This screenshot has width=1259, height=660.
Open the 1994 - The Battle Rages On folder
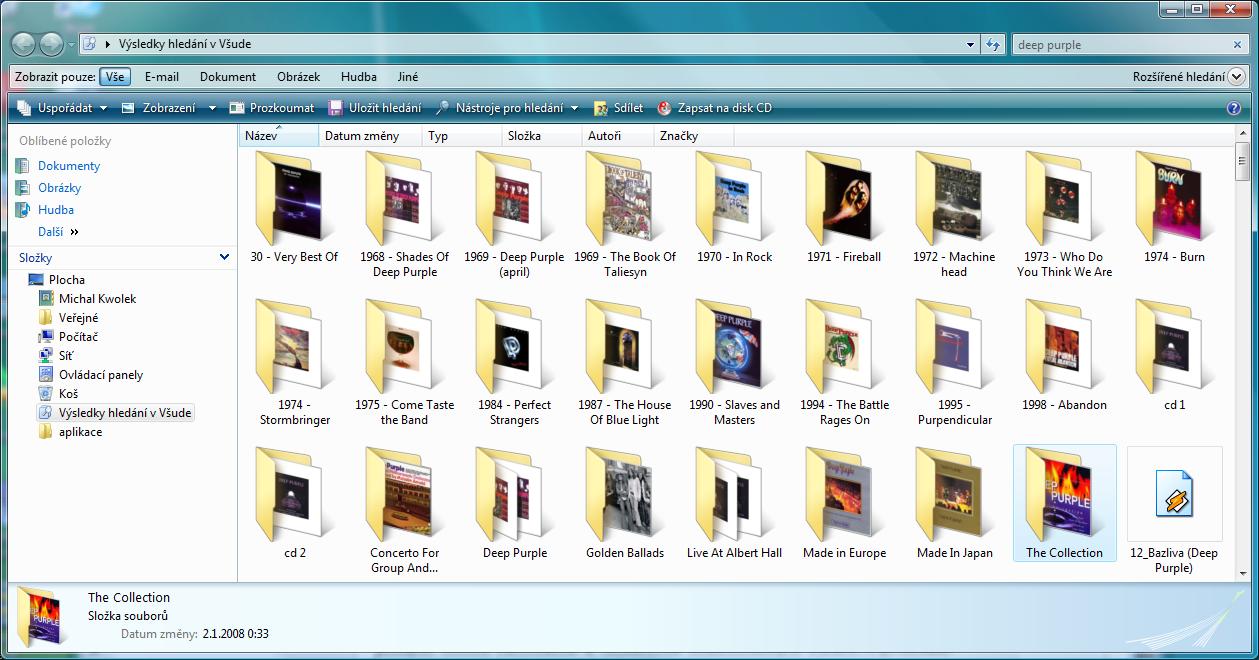tap(844, 363)
